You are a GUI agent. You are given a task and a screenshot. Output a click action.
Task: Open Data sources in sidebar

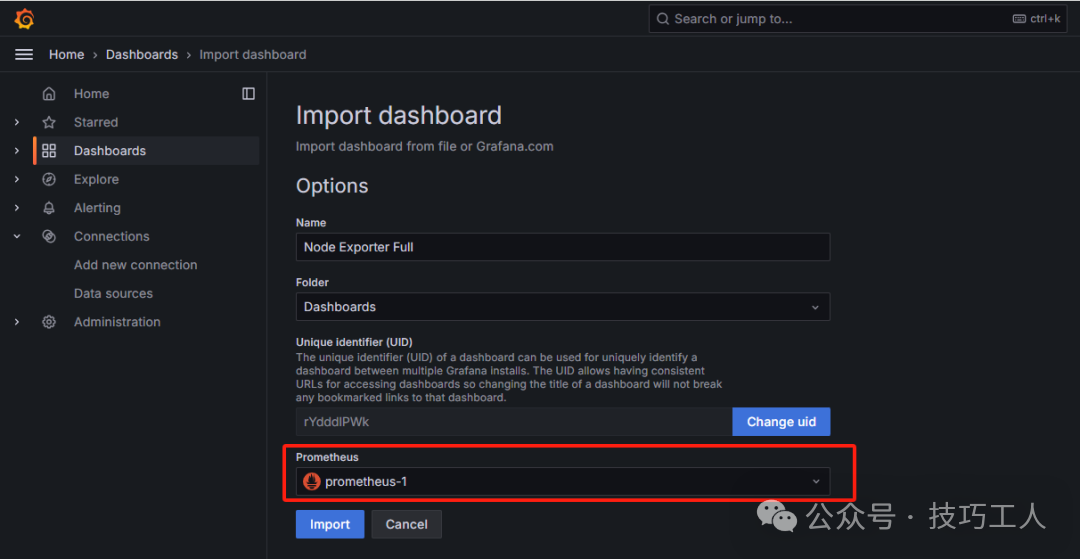tap(113, 294)
